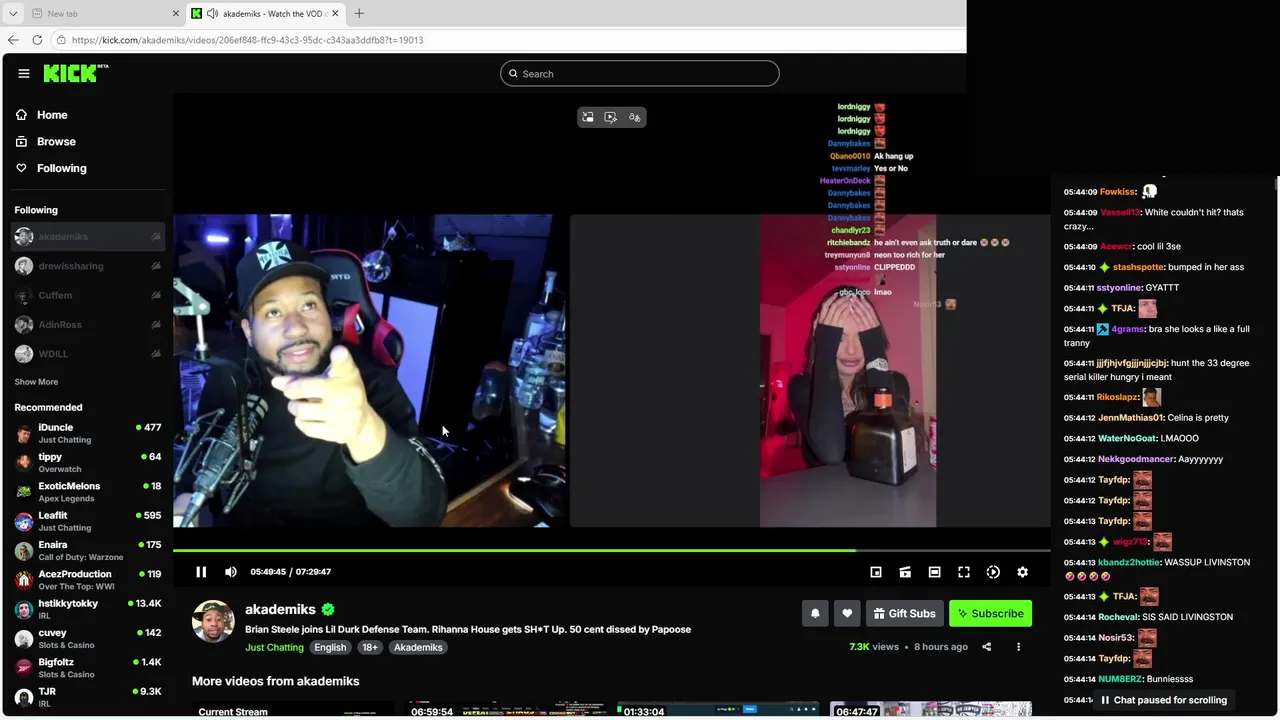The width and height of the screenshot is (1280, 720).
Task: Pause the video playback
Action: coord(201,572)
